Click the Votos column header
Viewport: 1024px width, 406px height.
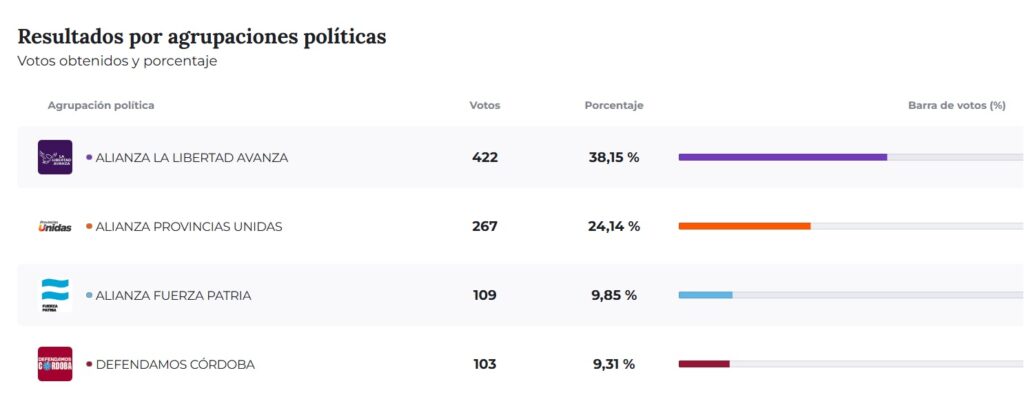coord(485,105)
